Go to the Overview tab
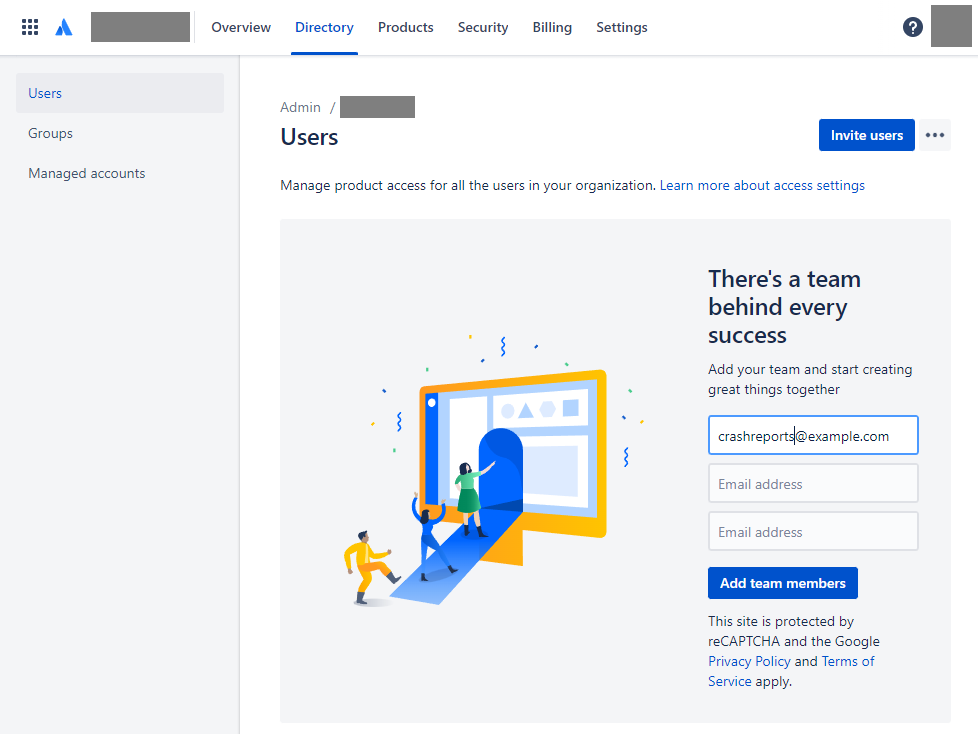The image size is (978, 734). pos(241,27)
